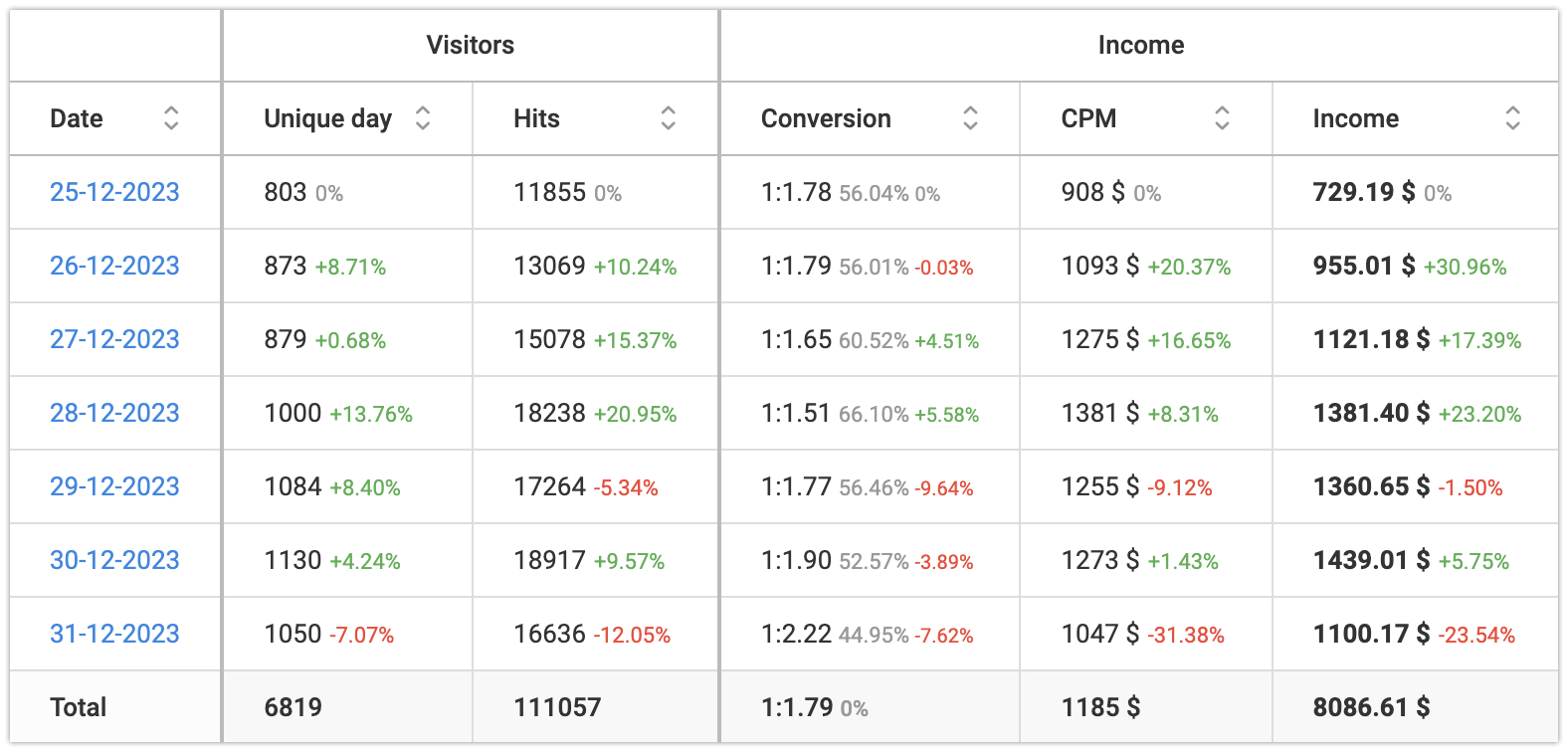Select the +8.71% change value
The width and height of the screenshot is (1568, 752).
[x=350, y=267]
